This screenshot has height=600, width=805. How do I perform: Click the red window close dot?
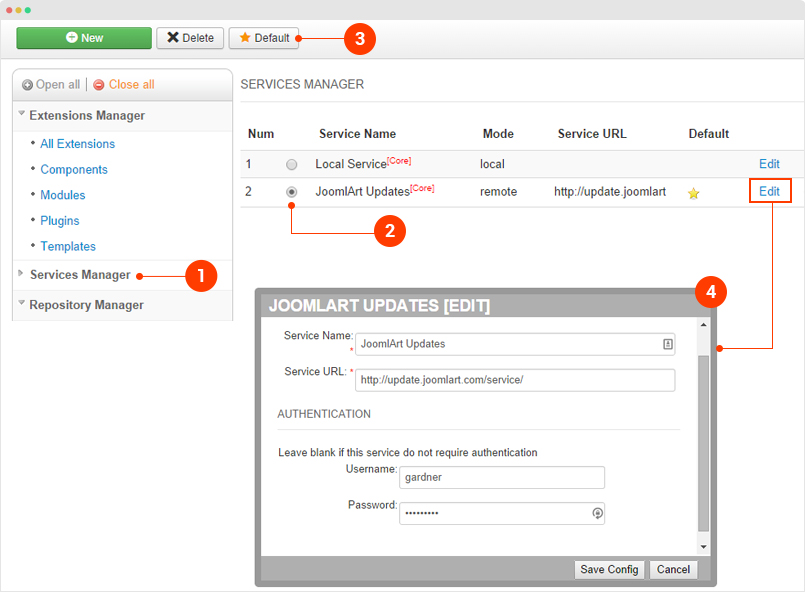9,10
